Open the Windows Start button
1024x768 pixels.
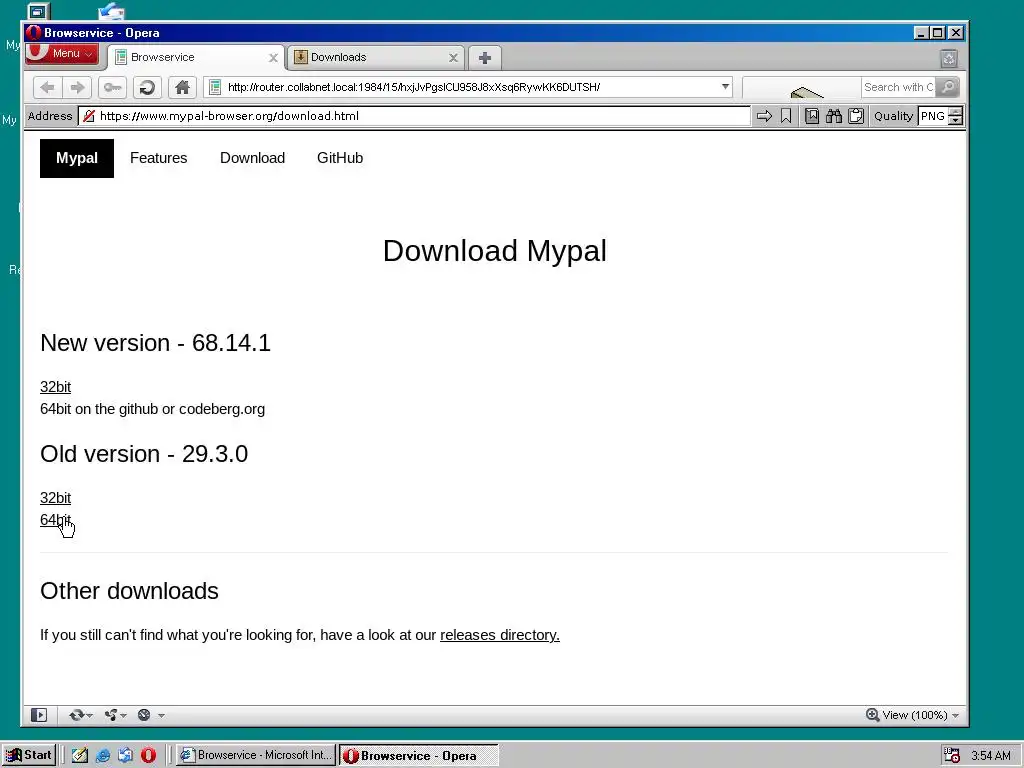(x=29, y=755)
